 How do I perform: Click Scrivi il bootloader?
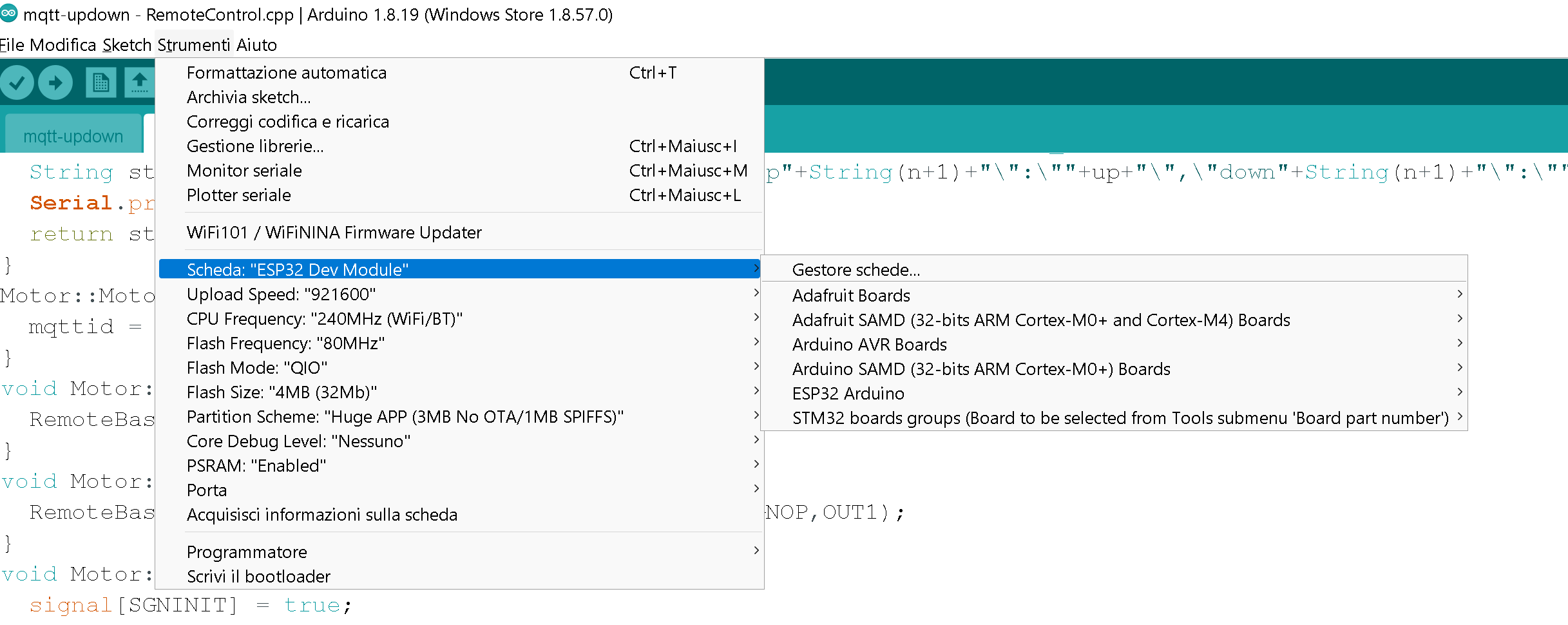click(x=459, y=577)
